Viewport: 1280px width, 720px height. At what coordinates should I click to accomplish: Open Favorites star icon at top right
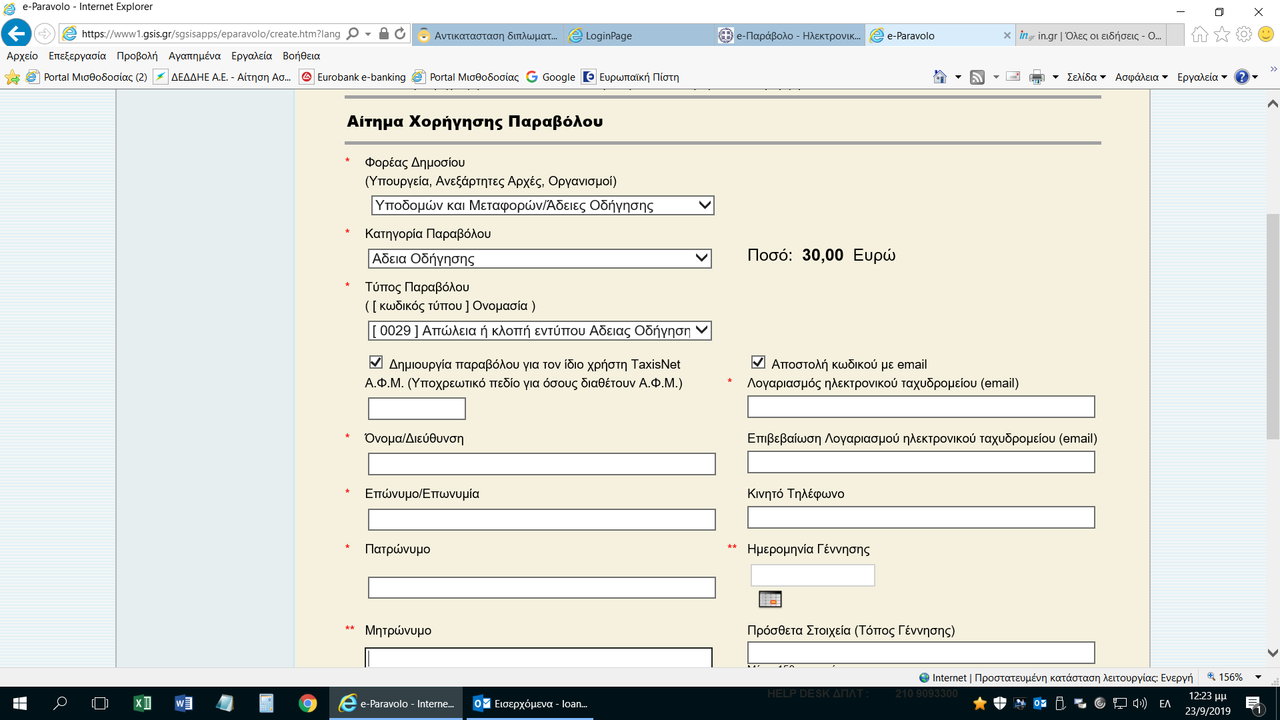point(1222,34)
